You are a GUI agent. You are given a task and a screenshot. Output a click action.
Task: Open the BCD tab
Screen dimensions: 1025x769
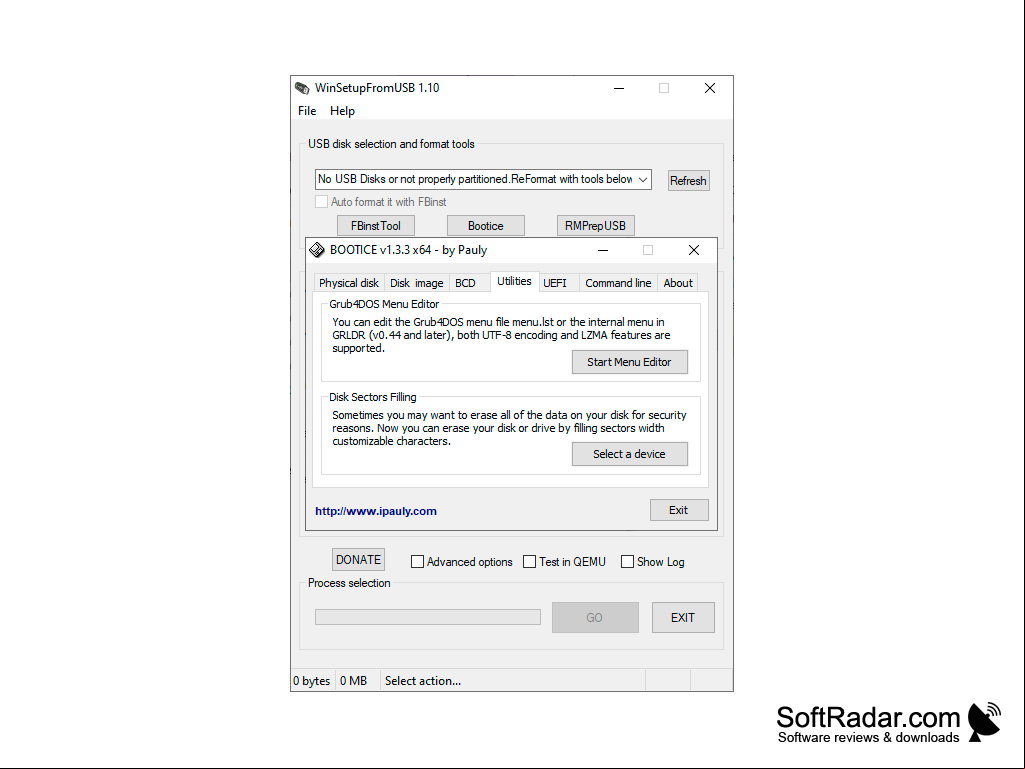[465, 282]
